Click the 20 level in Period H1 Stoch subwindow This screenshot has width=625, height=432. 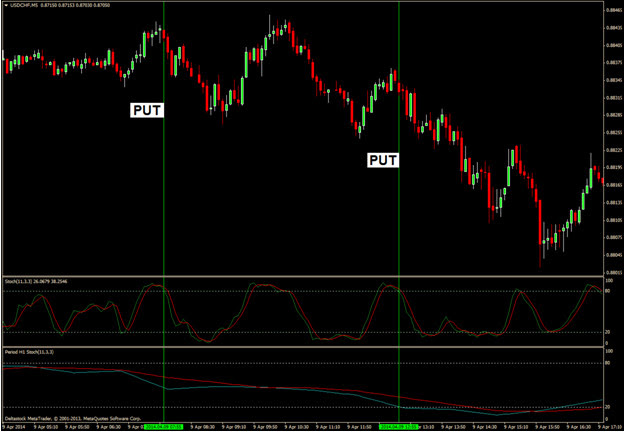coord(608,407)
